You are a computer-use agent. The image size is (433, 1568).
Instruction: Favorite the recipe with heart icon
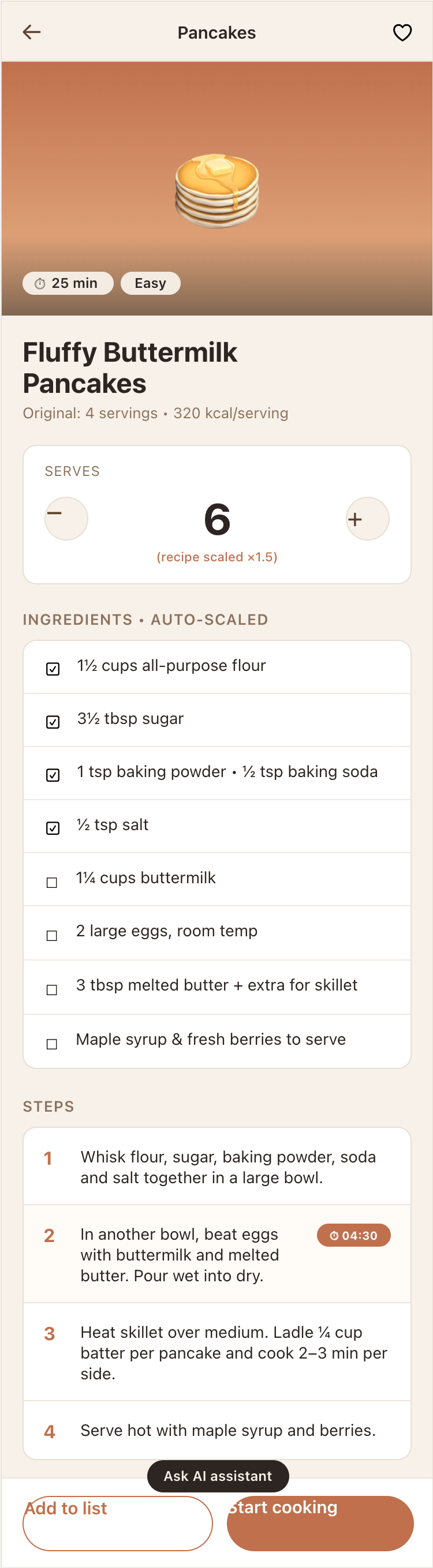[402, 32]
